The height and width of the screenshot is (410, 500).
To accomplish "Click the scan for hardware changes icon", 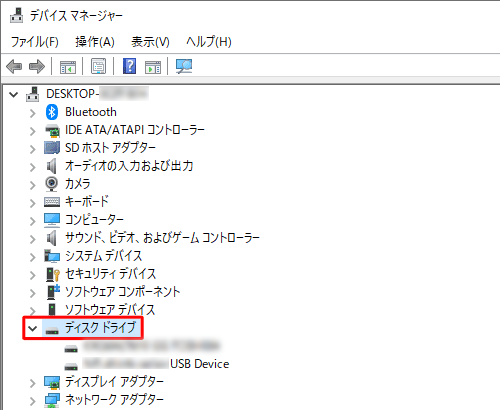I will pyautogui.click(x=184, y=66).
